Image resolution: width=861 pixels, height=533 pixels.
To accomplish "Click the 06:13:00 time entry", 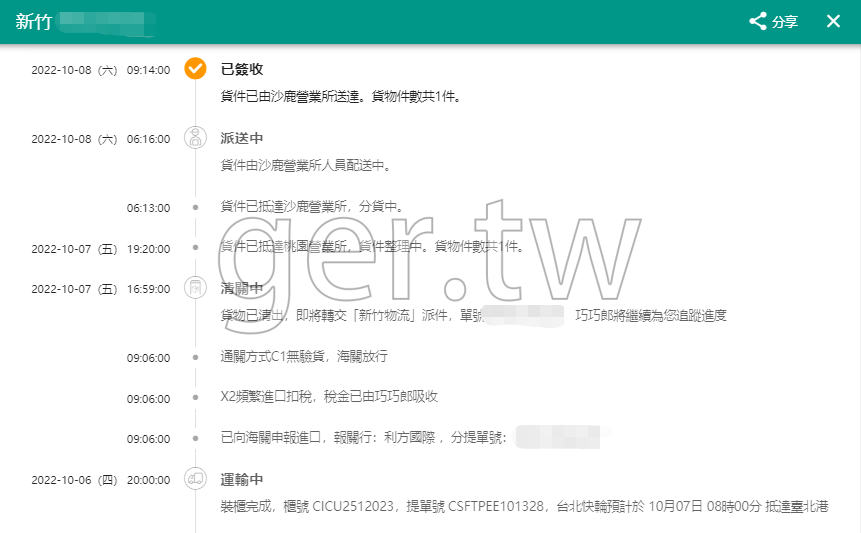I will point(148,208).
